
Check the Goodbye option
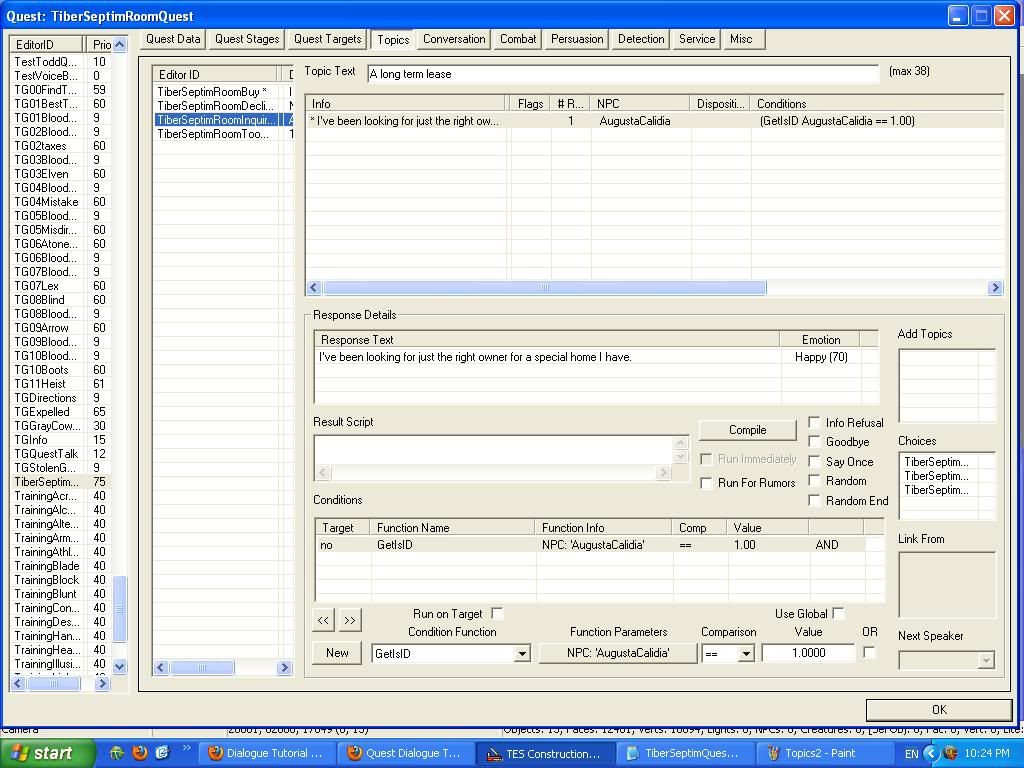pyautogui.click(x=814, y=442)
